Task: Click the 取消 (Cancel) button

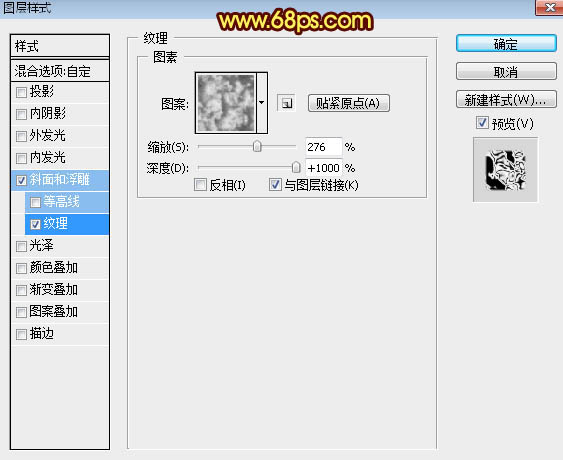Action: coord(506,72)
